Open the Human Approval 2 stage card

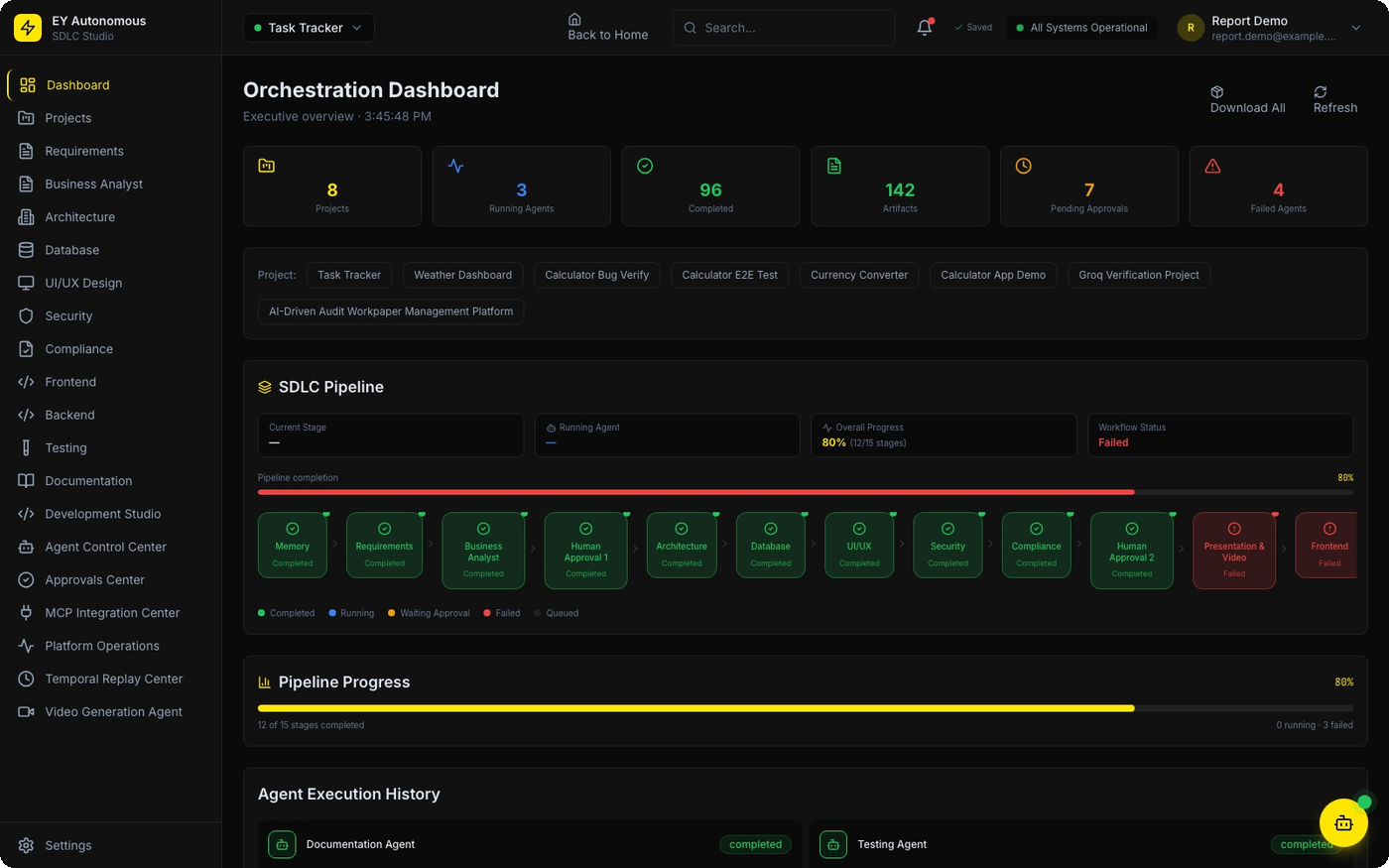pyautogui.click(x=1132, y=551)
